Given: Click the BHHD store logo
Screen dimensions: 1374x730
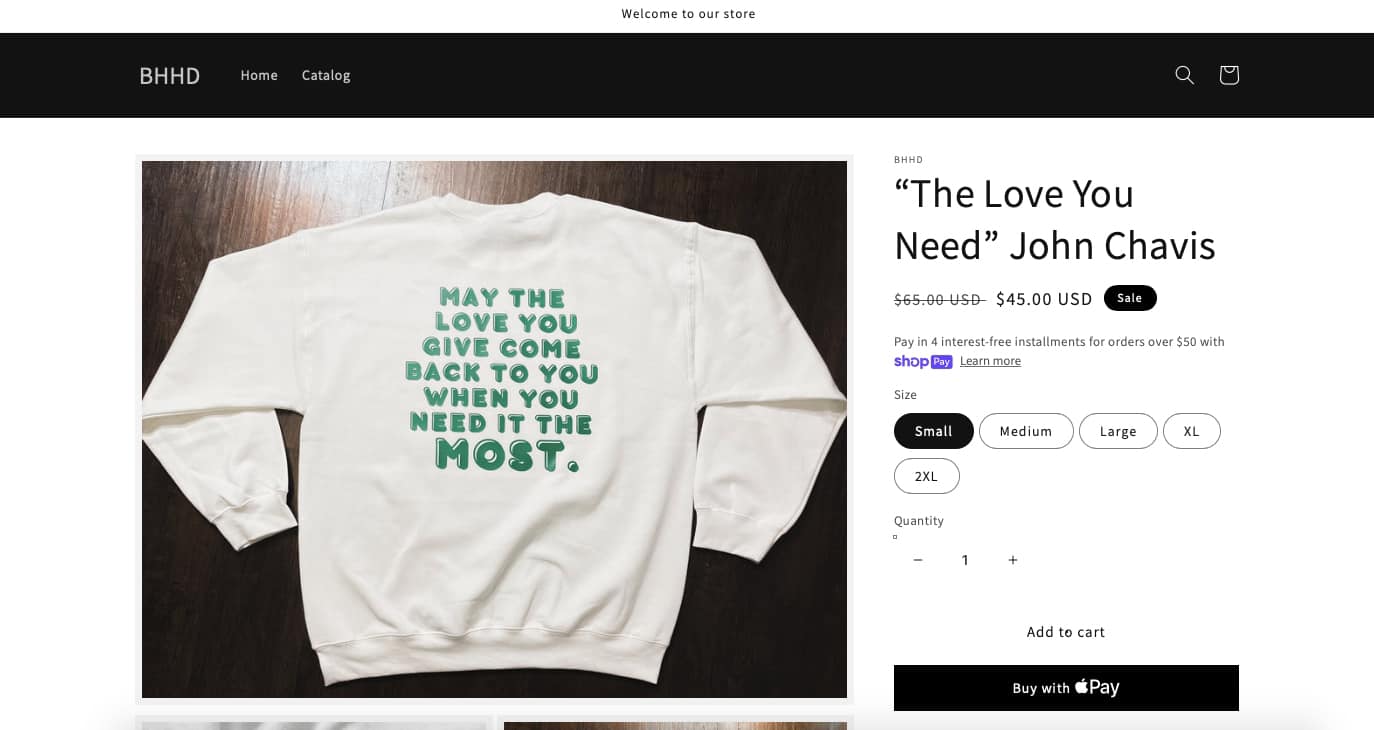Looking at the screenshot, I should [x=170, y=75].
